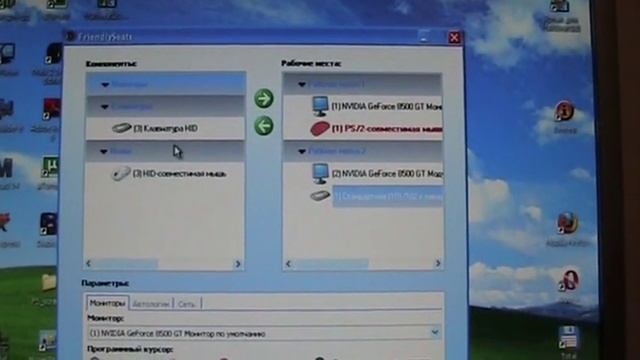Collapse the first Рабочее место group

click(x=302, y=84)
